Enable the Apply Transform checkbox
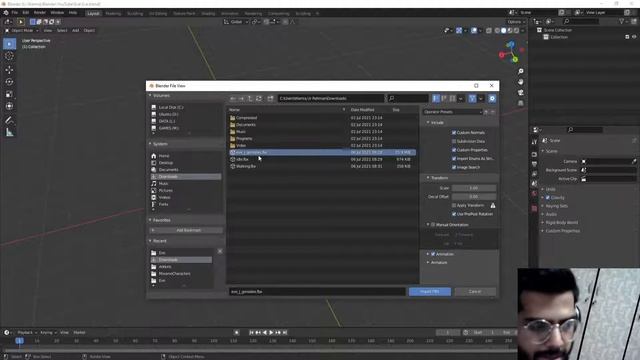This screenshot has height=360, width=640. pyautogui.click(x=454, y=205)
